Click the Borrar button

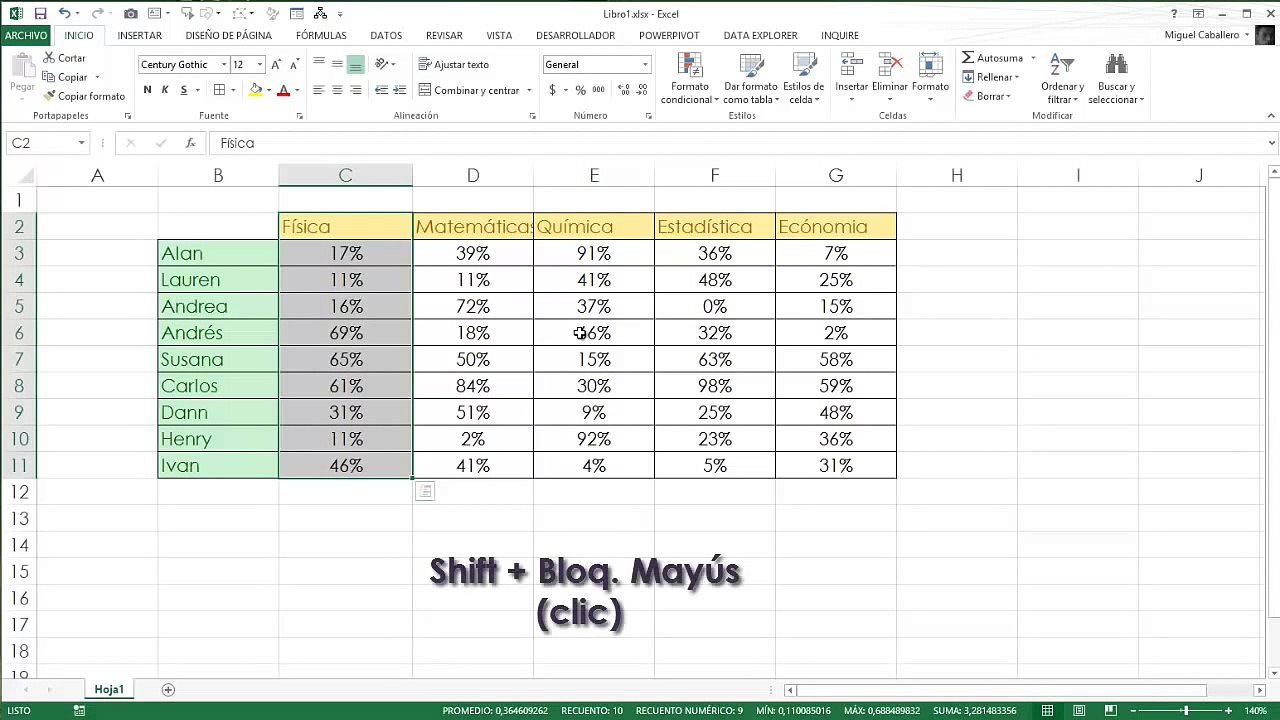[x=986, y=96]
